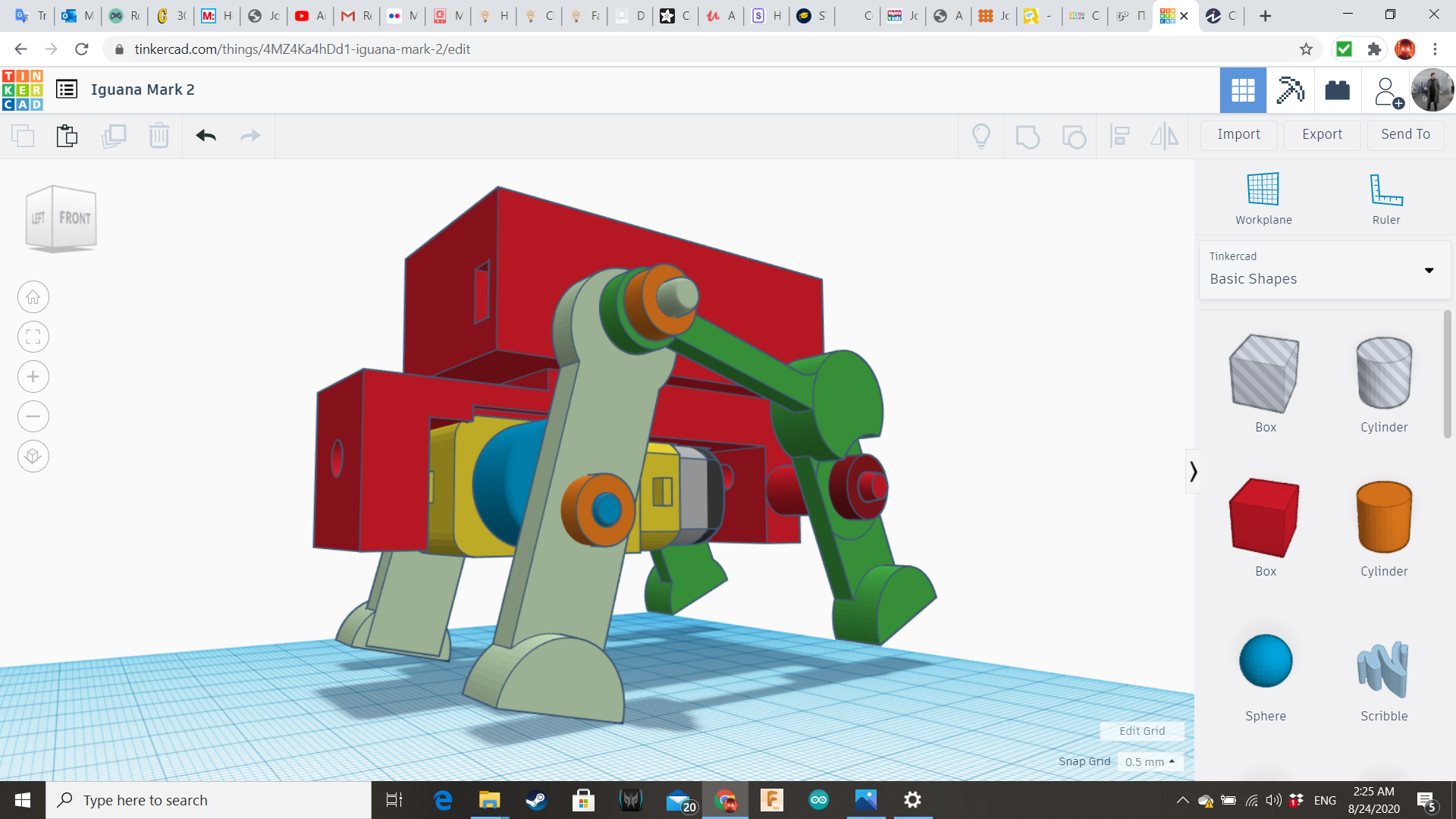
Task: Switch to 3D design grid view
Action: [1243, 90]
